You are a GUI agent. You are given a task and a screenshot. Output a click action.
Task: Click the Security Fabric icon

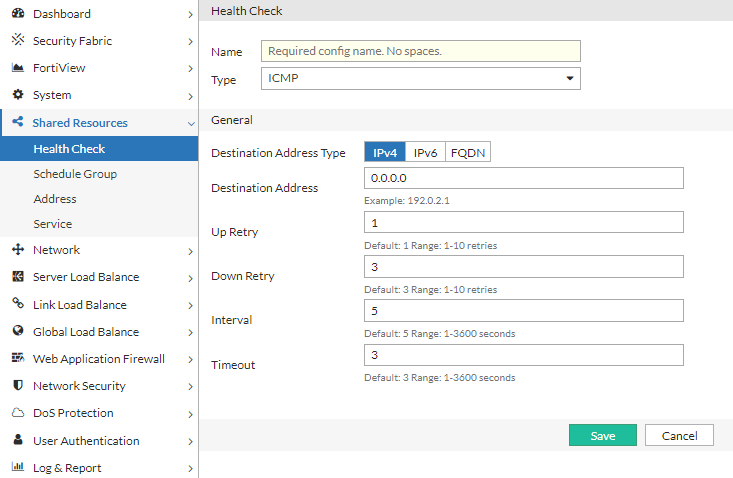(x=17, y=41)
